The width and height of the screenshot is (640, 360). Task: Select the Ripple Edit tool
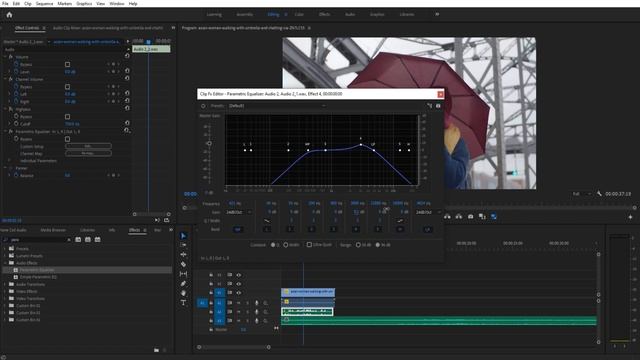(183, 254)
